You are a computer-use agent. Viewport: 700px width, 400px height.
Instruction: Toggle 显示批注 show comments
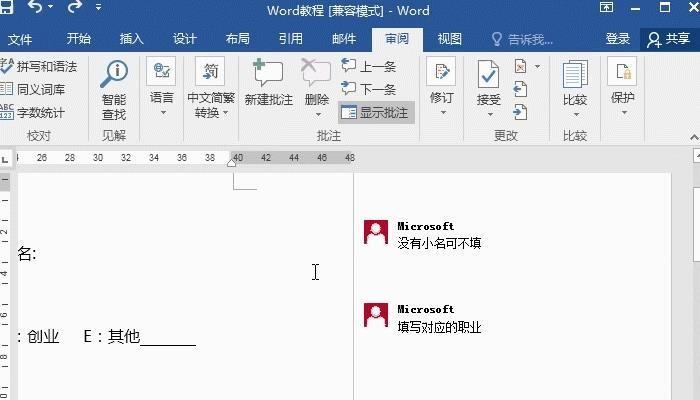click(x=376, y=113)
